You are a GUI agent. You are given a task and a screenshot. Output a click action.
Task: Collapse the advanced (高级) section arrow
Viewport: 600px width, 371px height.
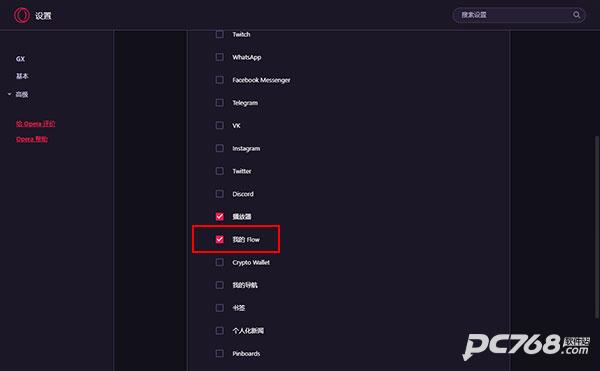click(9, 94)
